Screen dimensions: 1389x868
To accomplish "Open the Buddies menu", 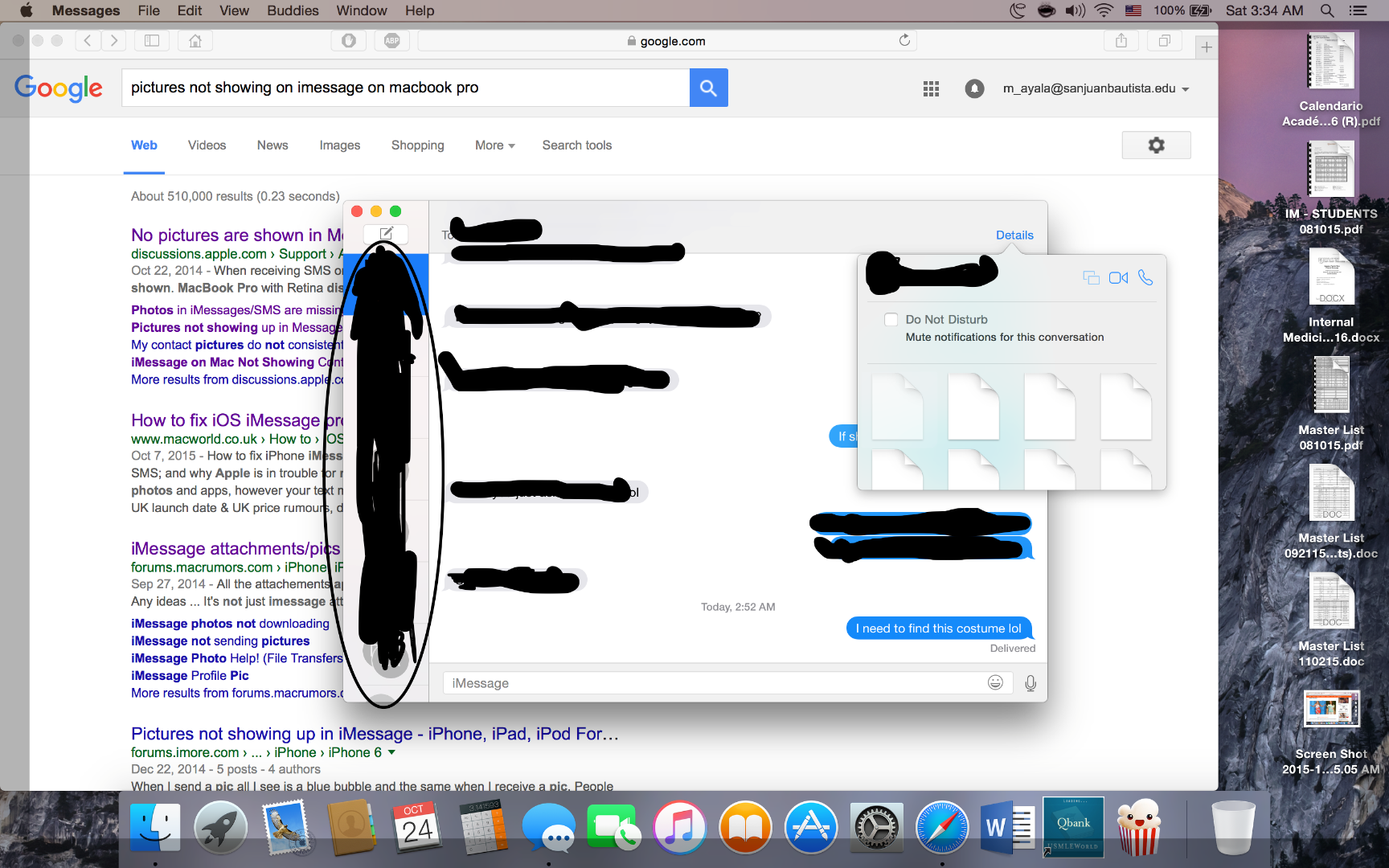I will [x=293, y=10].
